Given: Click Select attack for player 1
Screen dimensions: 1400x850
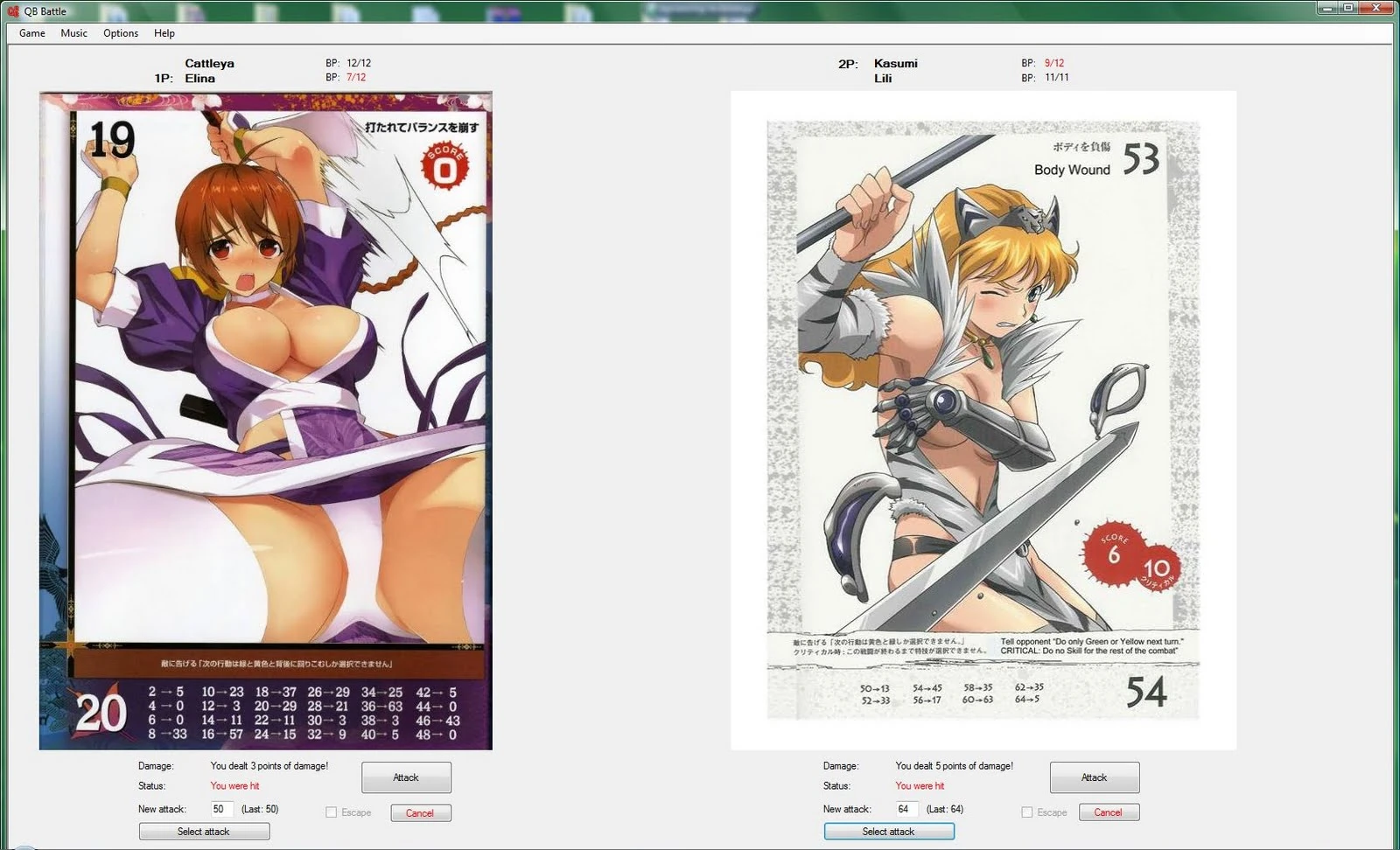Looking at the screenshot, I should click(204, 832).
